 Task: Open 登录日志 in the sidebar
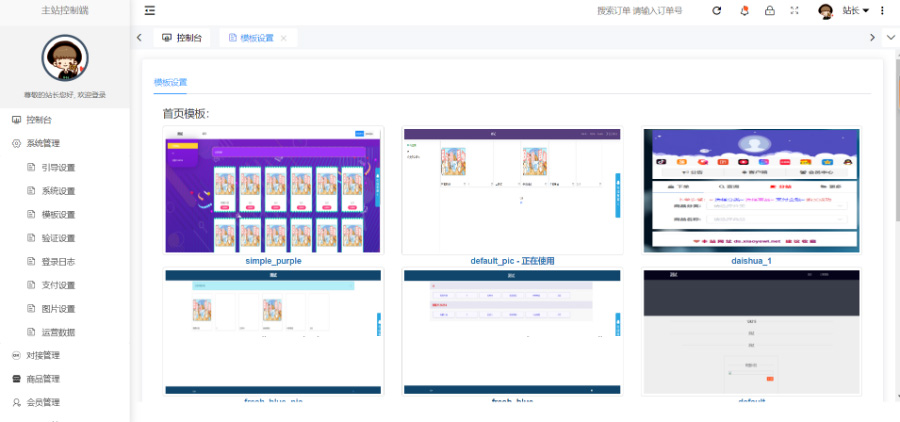[x=58, y=261]
